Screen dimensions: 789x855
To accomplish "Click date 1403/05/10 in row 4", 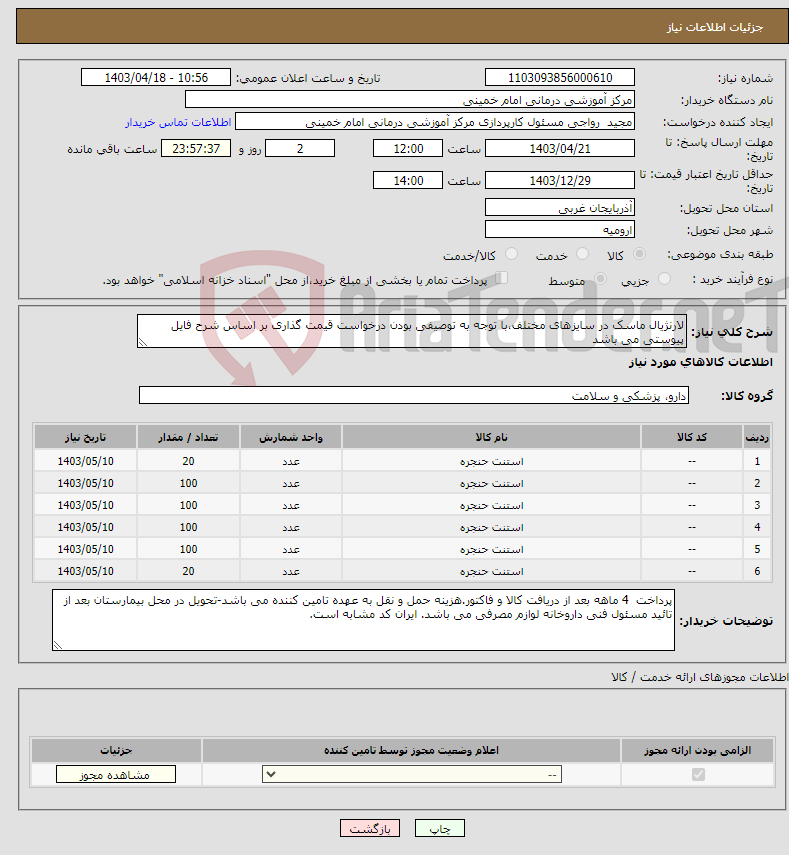I will point(86,527).
